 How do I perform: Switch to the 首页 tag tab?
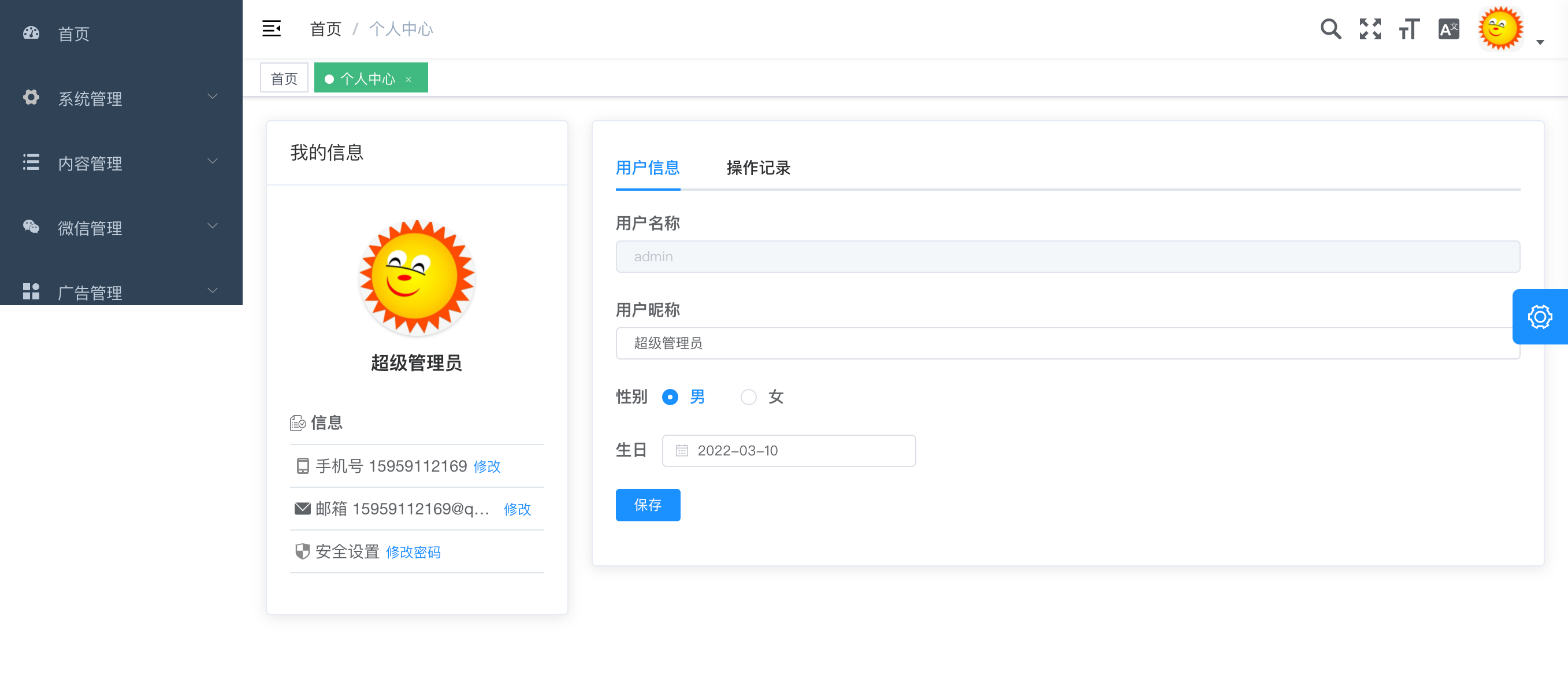pos(284,79)
